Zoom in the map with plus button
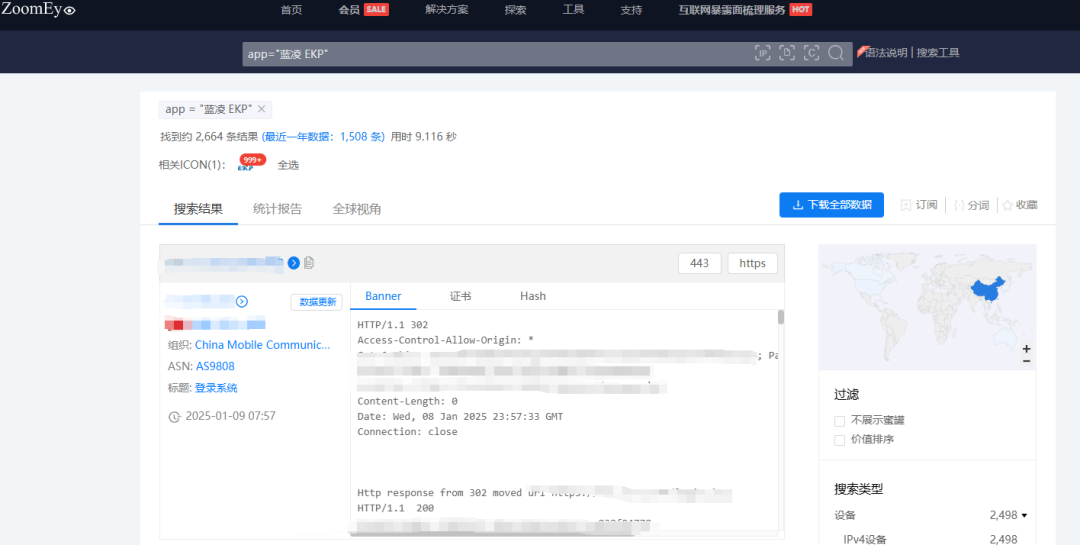 [x=1026, y=349]
